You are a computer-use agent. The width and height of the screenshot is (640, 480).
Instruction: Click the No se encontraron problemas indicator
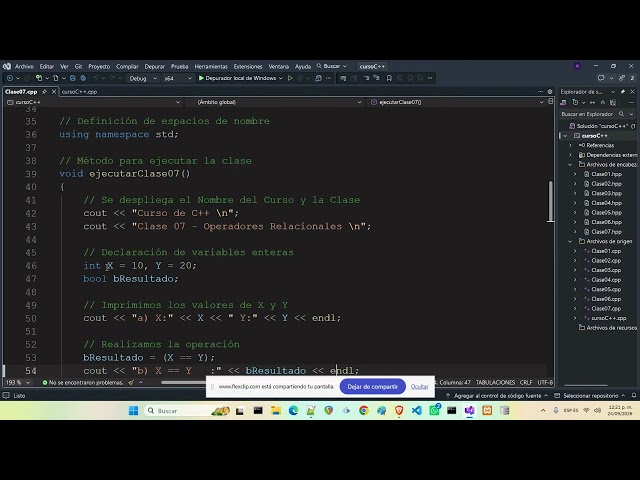pos(82,382)
